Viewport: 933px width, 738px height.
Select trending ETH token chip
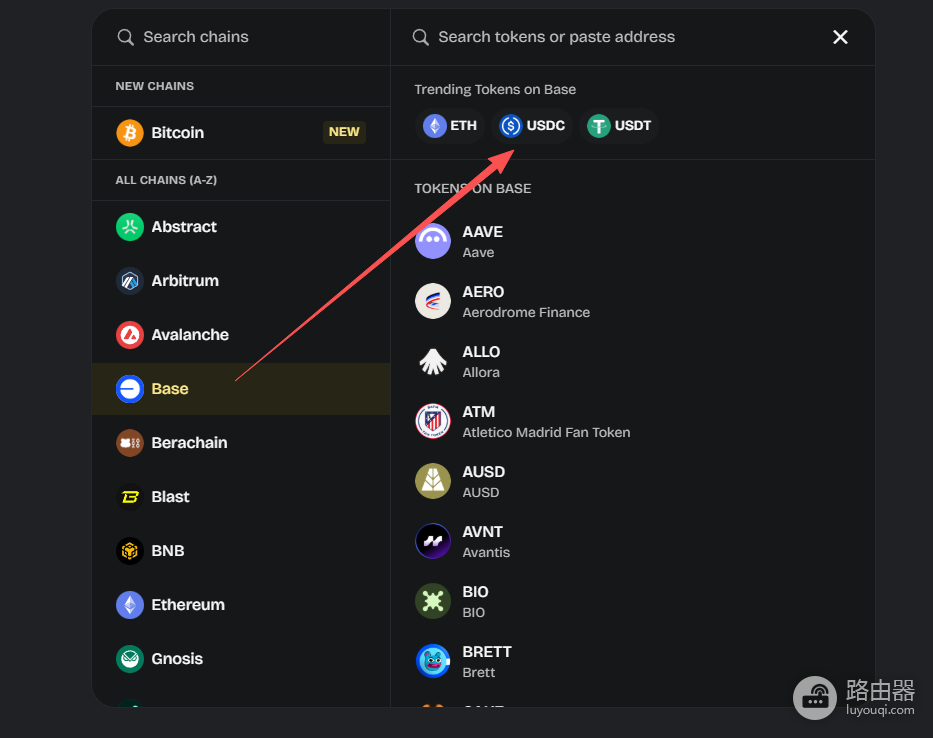450,126
